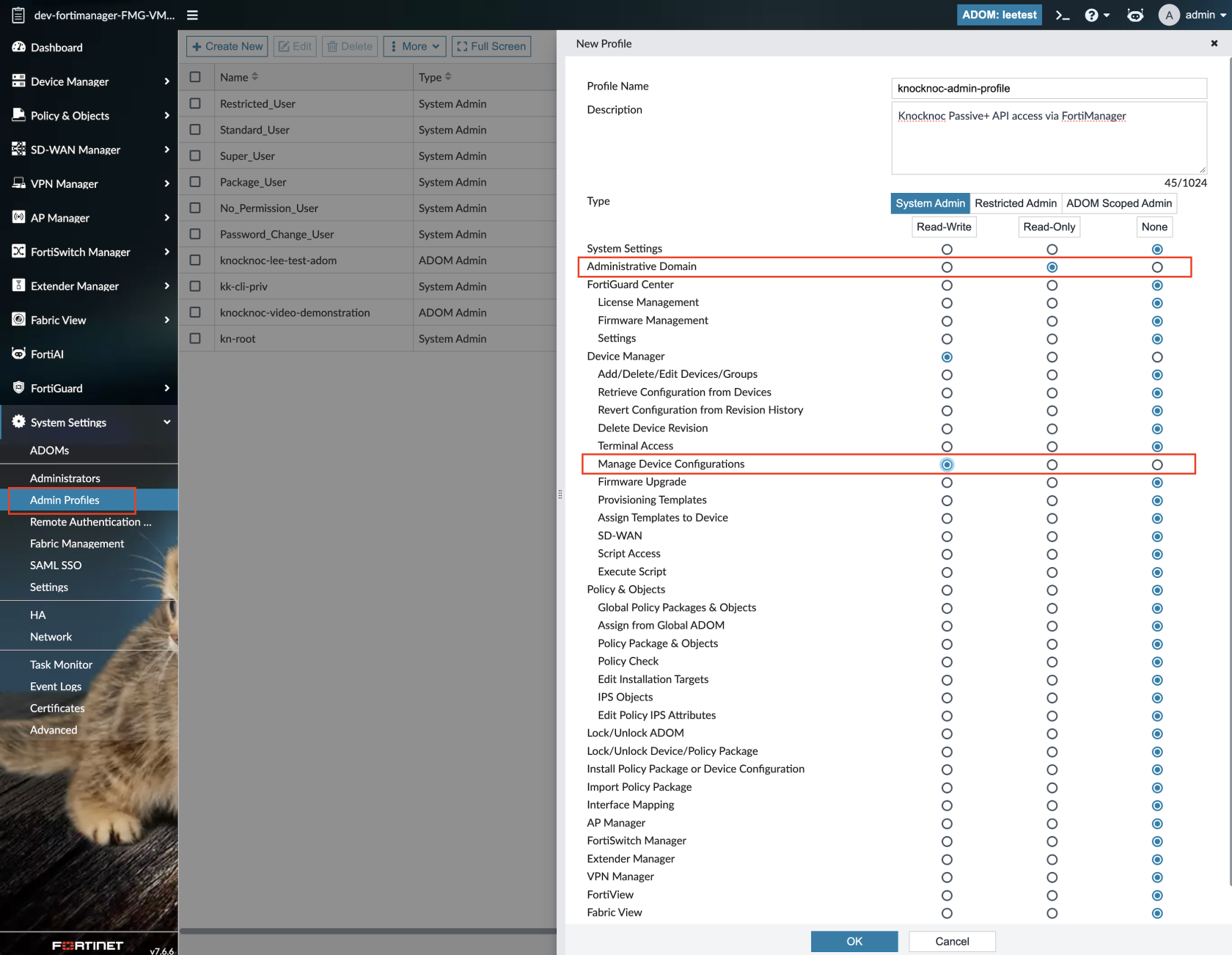Click the Full Screen button

(491, 46)
